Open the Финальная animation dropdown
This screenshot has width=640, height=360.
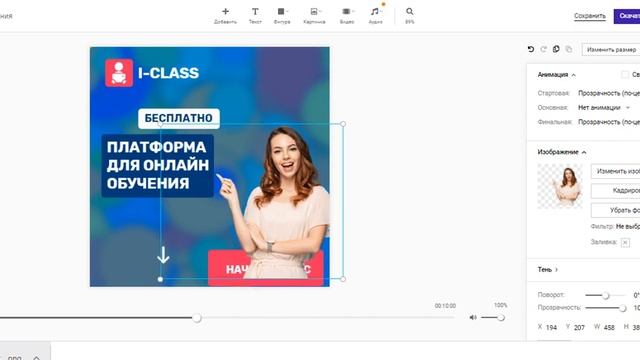[x=609, y=122]
